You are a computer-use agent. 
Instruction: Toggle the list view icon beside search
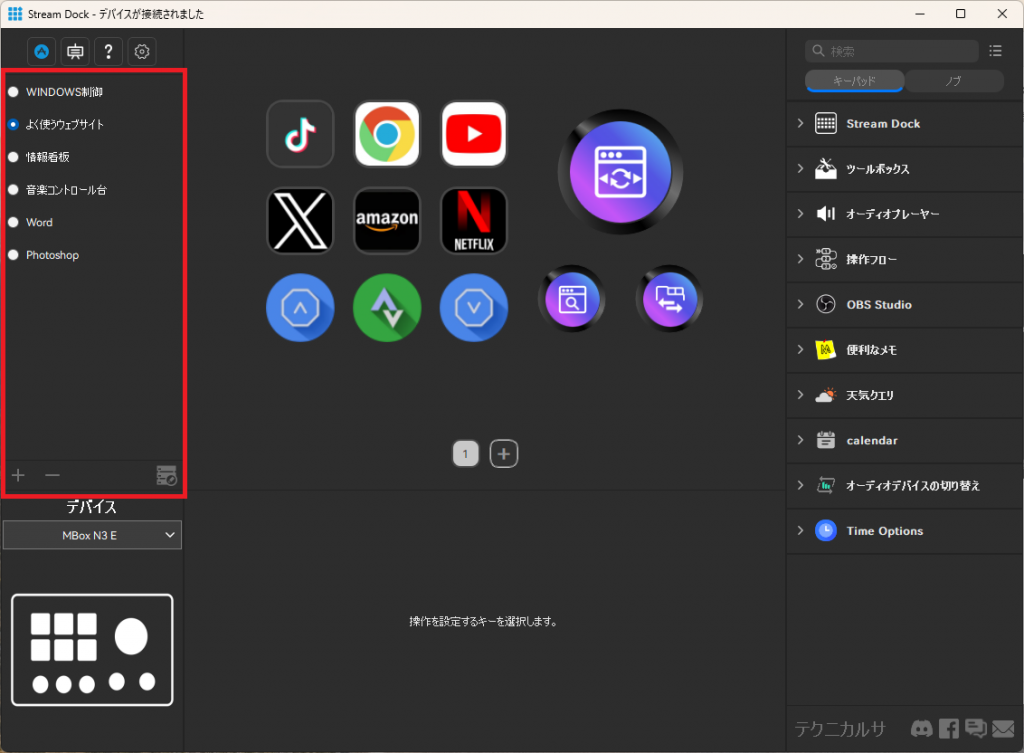(x=995, y=51)
